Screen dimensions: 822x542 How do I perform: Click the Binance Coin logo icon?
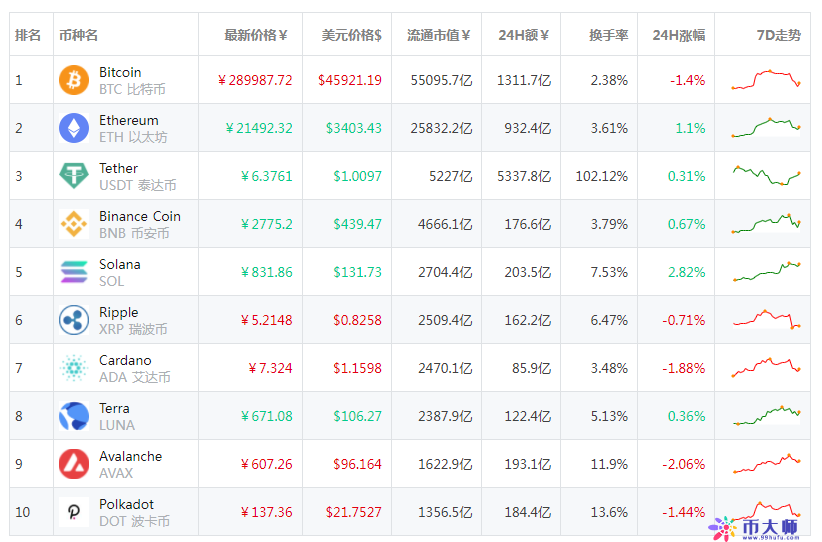pos(74,224)
